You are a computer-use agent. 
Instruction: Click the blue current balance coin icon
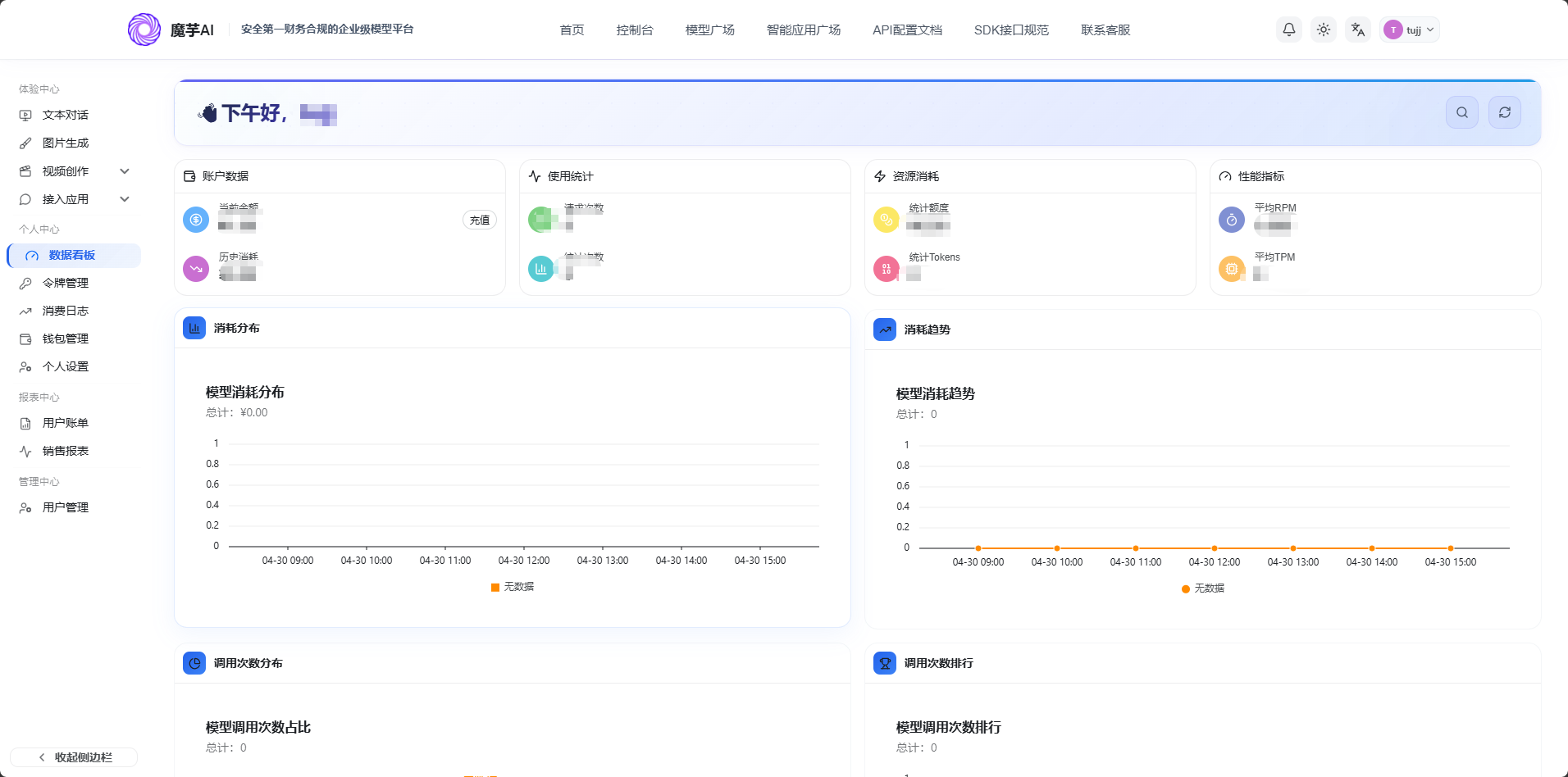click(x=196, y=220)
